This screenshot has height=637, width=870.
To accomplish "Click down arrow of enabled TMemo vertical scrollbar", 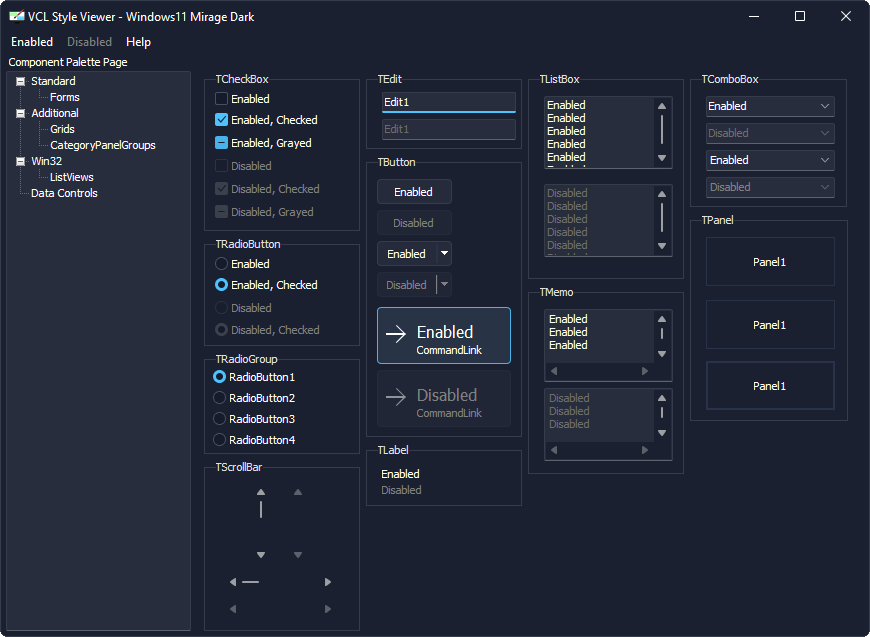I will 661,354.
